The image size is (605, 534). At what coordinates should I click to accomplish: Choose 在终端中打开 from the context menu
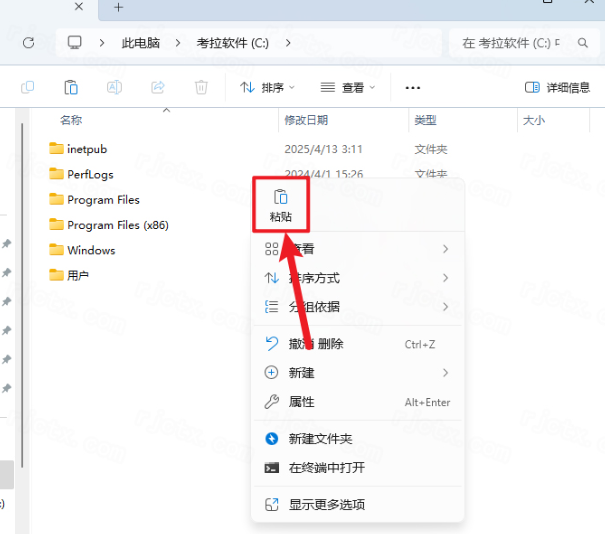(x=326, y=468)
